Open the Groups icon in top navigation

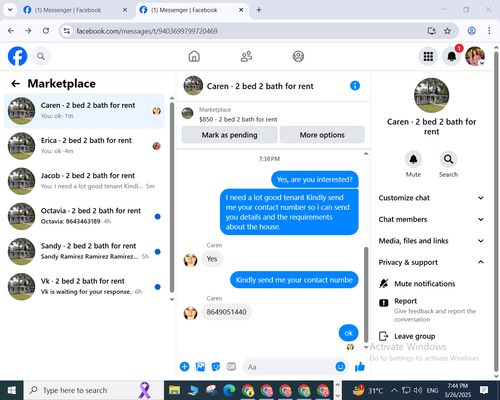[x=298, y=56]
